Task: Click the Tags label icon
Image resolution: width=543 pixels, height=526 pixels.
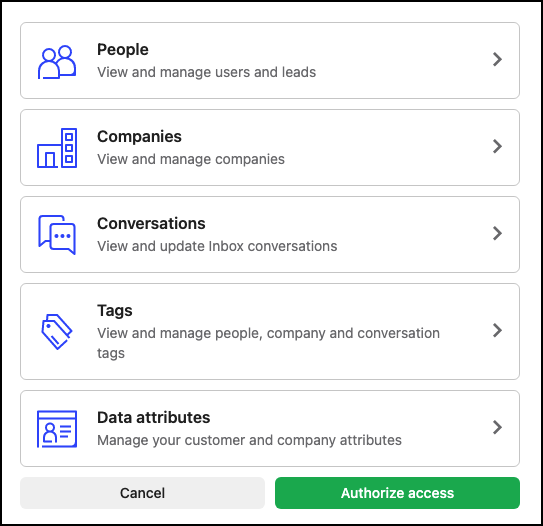Action: [x=57, y=332]
